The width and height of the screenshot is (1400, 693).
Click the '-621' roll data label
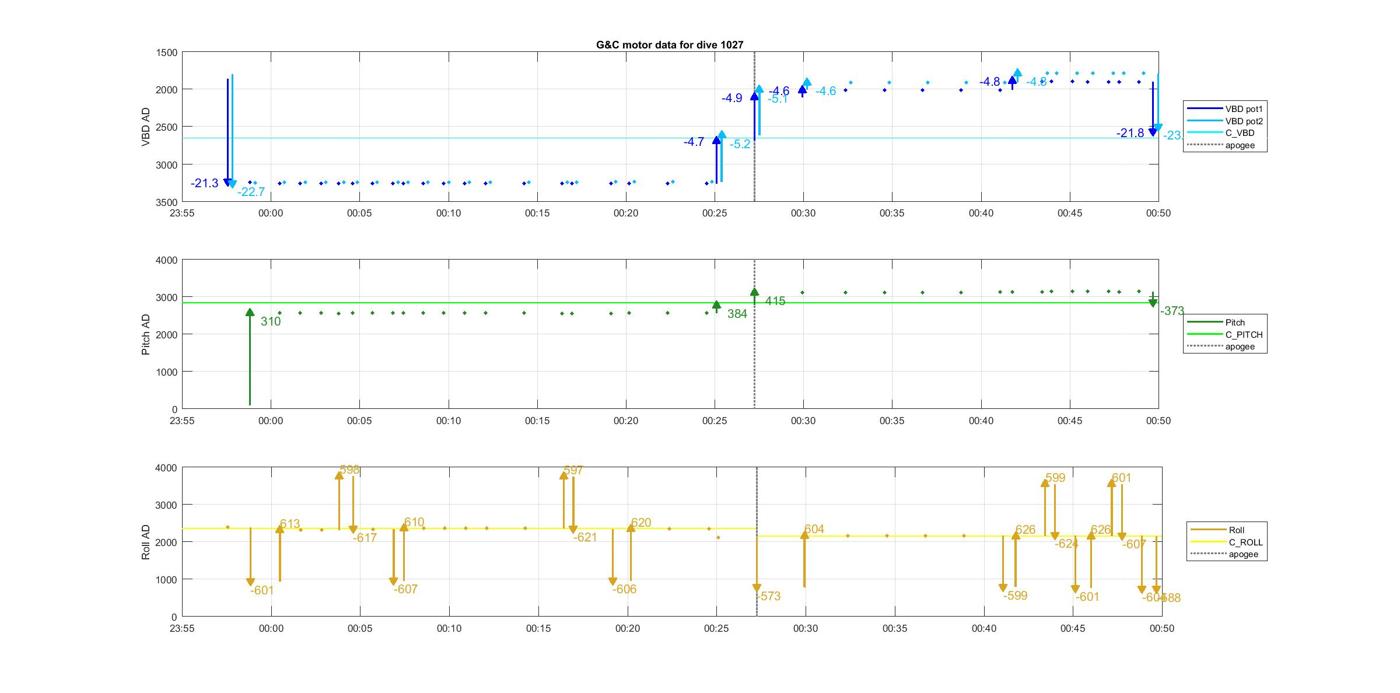[585, 537]
